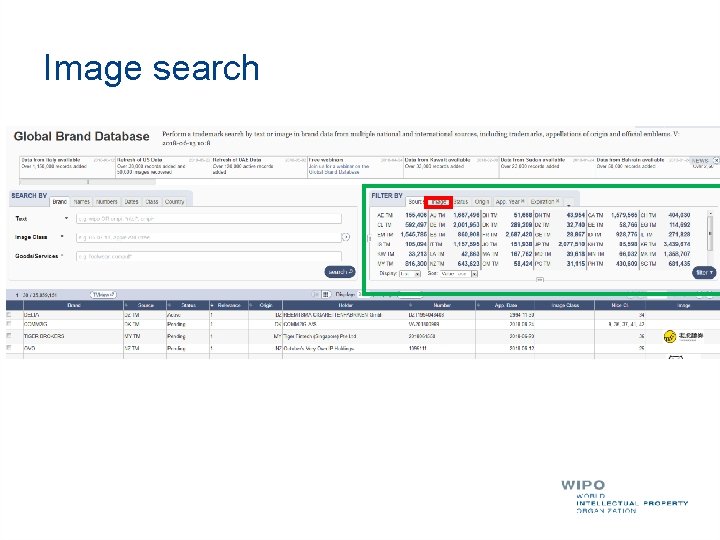
Task: Select the Expiration filter tab
Action: [542, 202]
